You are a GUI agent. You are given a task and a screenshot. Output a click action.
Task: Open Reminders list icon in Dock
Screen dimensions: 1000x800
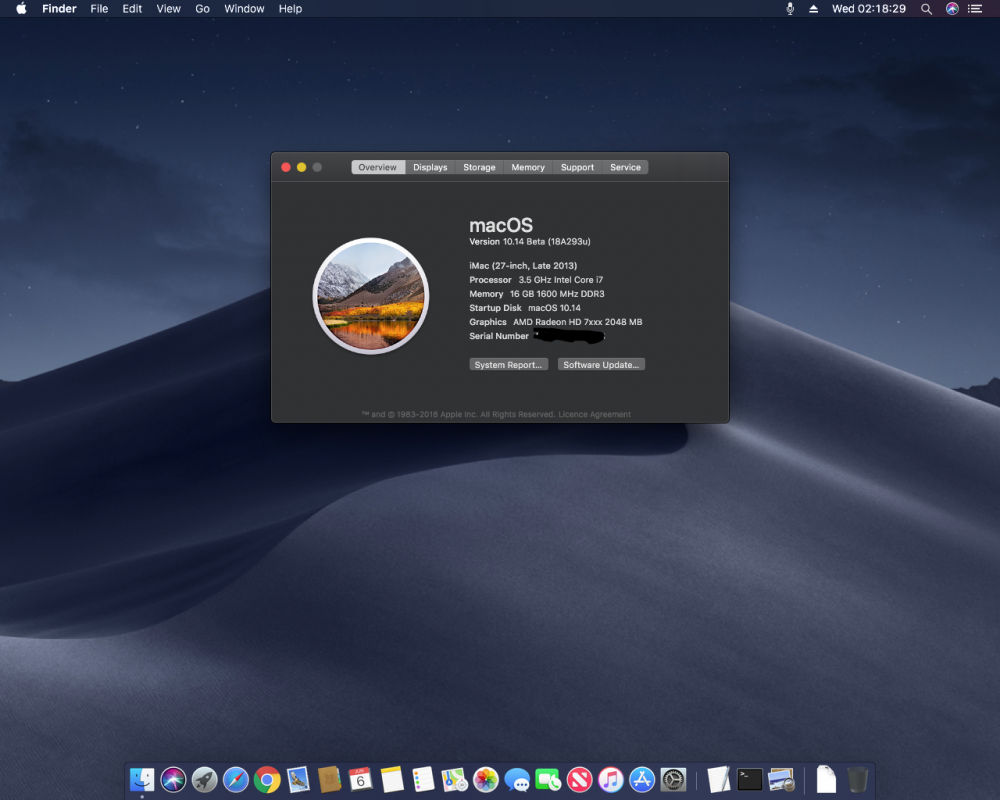click(423, 780)
